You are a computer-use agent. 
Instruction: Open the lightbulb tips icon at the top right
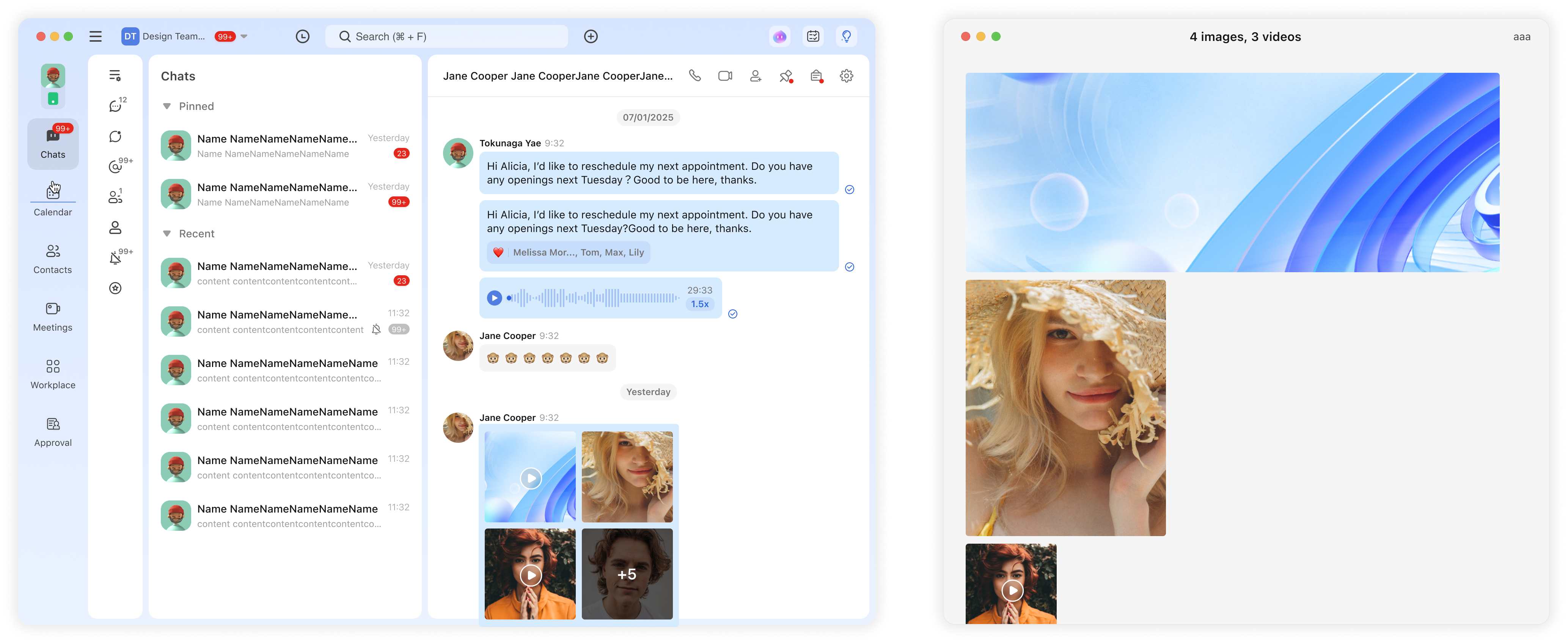tap(846, 36)
